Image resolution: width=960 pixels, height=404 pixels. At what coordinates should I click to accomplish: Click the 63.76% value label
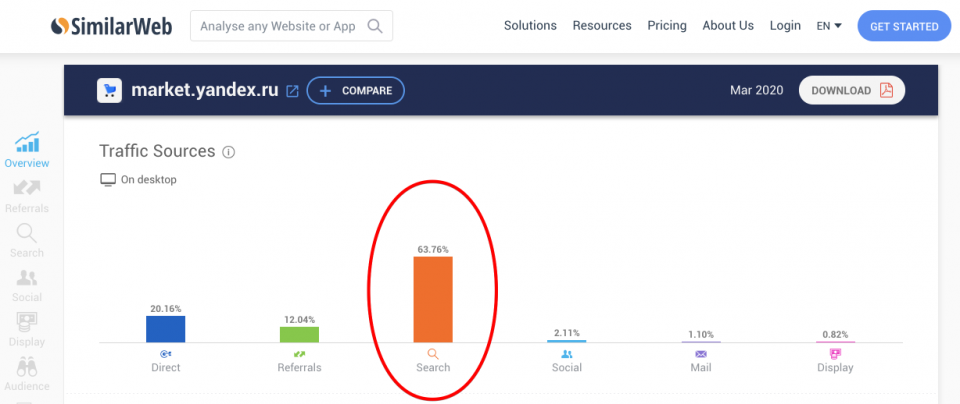tap(433, 249)
